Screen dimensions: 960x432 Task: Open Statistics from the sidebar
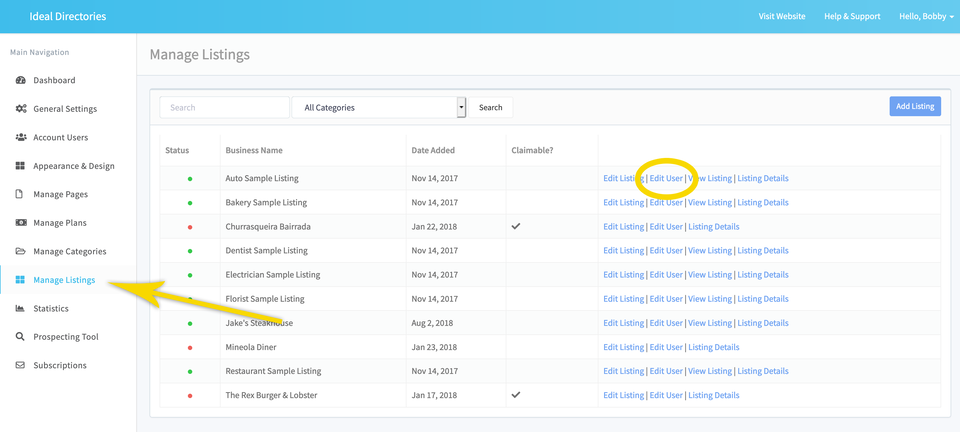pyautogui.click(x=51, y=308)
